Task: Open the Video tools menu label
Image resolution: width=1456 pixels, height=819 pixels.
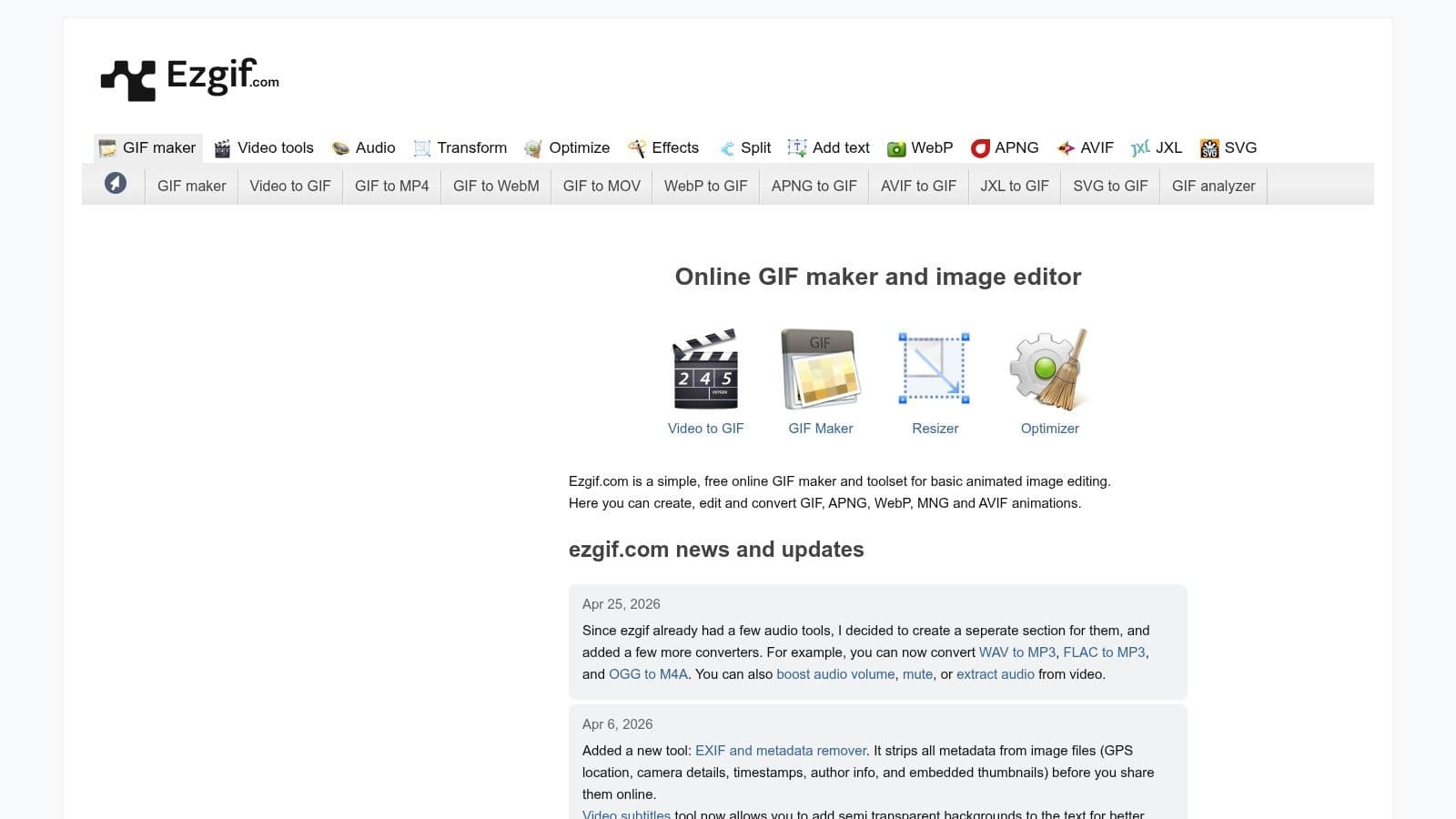Action: tap(276, 147)
